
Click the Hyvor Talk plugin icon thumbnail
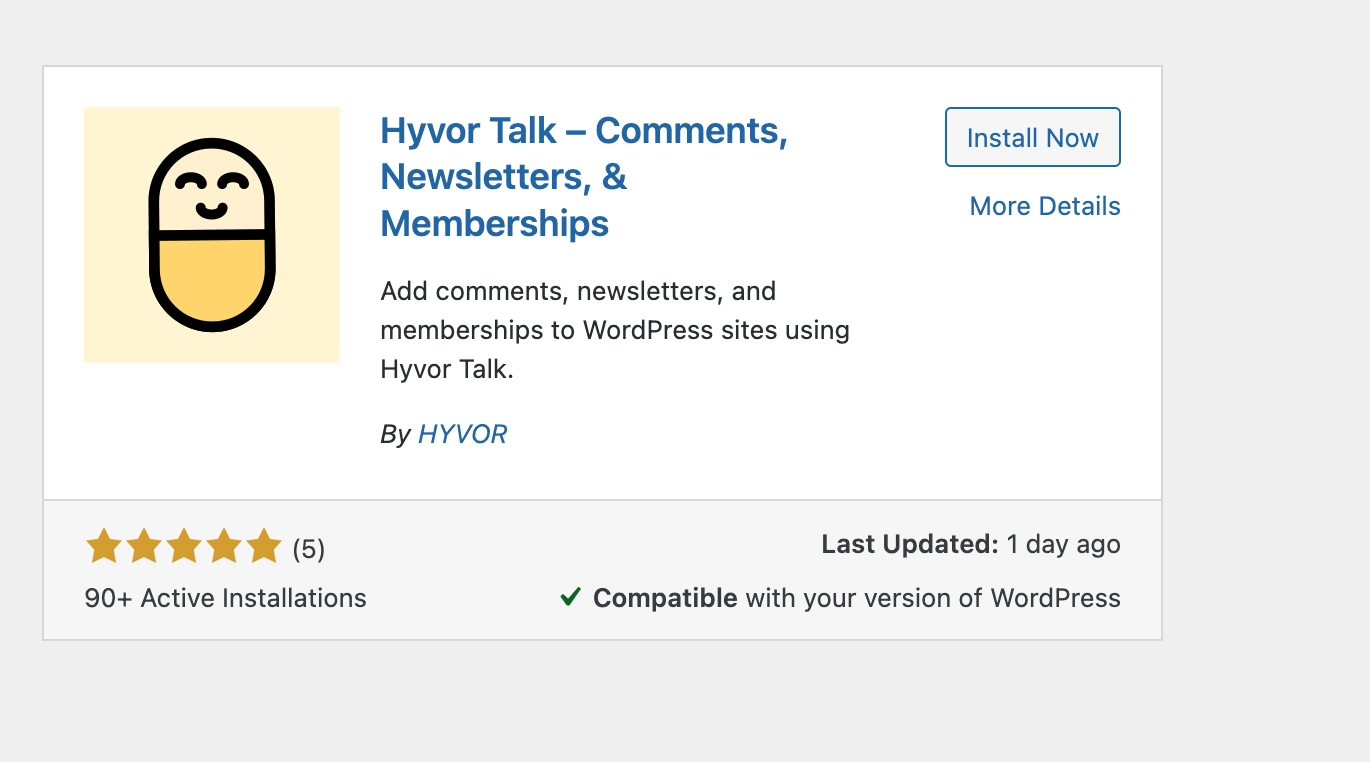212,235
